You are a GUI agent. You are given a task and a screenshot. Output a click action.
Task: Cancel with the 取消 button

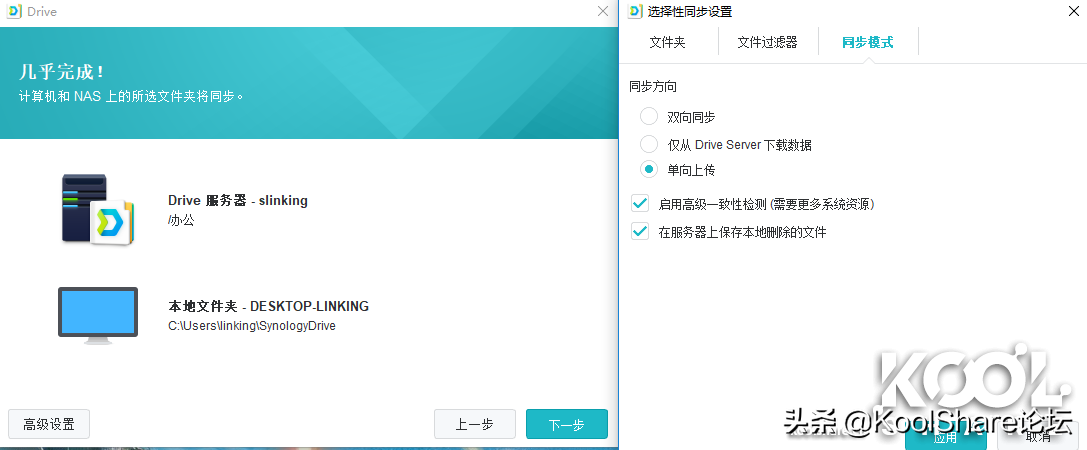point(1038,436)
